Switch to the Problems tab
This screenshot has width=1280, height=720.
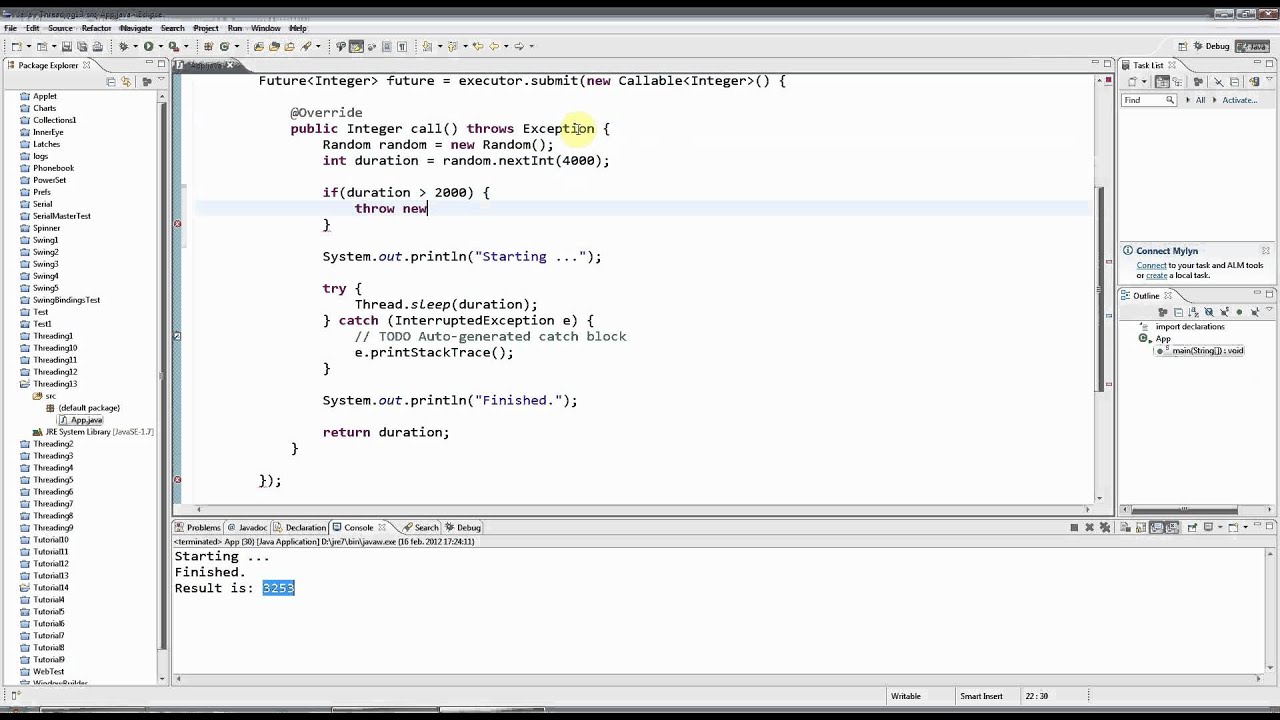pos(198,527)
